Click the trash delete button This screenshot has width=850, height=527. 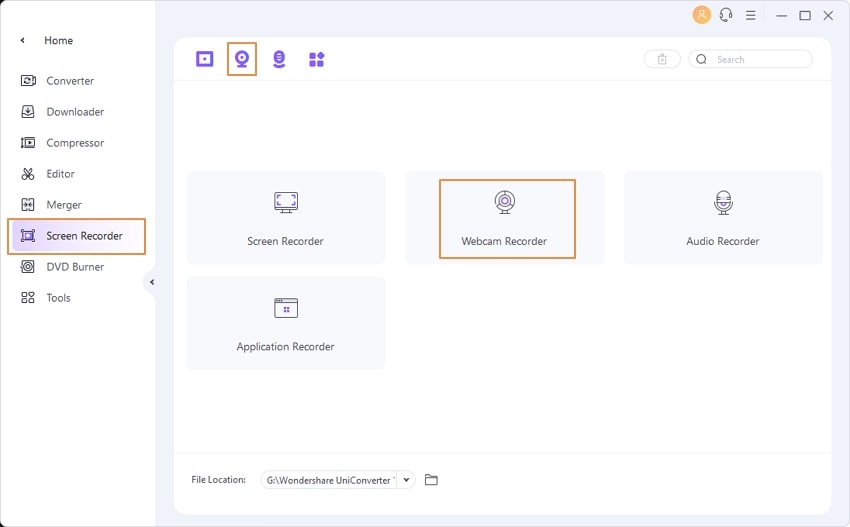[x=662, y=59]
